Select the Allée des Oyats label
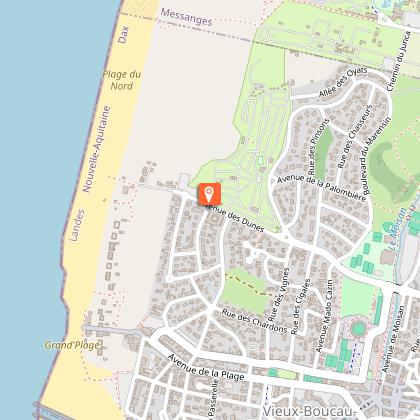The height and width of the screenshot is (420, 420). click(343, 82)
